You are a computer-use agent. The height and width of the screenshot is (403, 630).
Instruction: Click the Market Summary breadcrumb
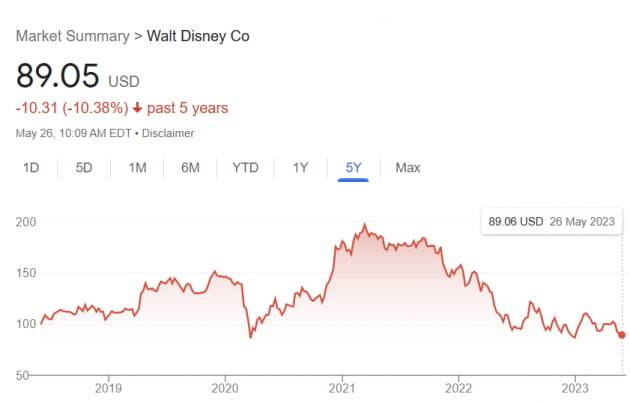coord(72,36)
